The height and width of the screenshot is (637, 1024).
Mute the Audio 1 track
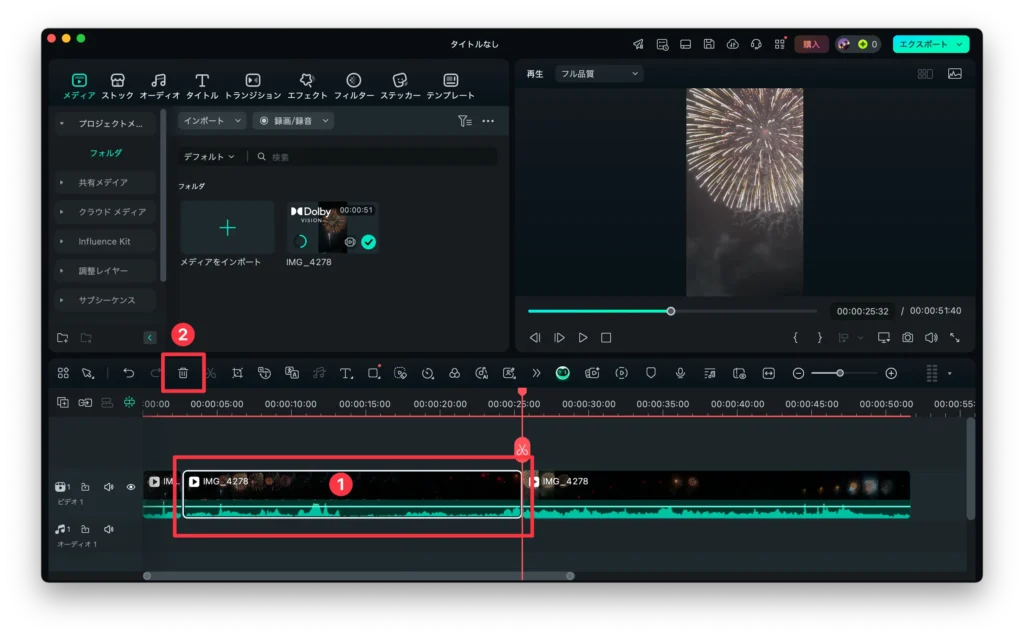tap(109, 529)
